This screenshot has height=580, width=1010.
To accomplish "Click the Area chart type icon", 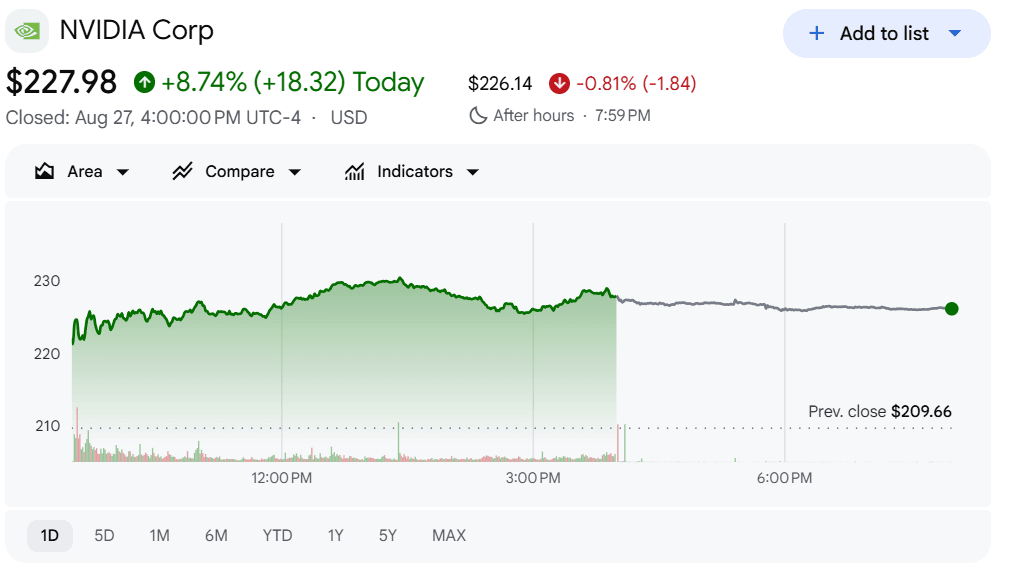I will (44, 171).
